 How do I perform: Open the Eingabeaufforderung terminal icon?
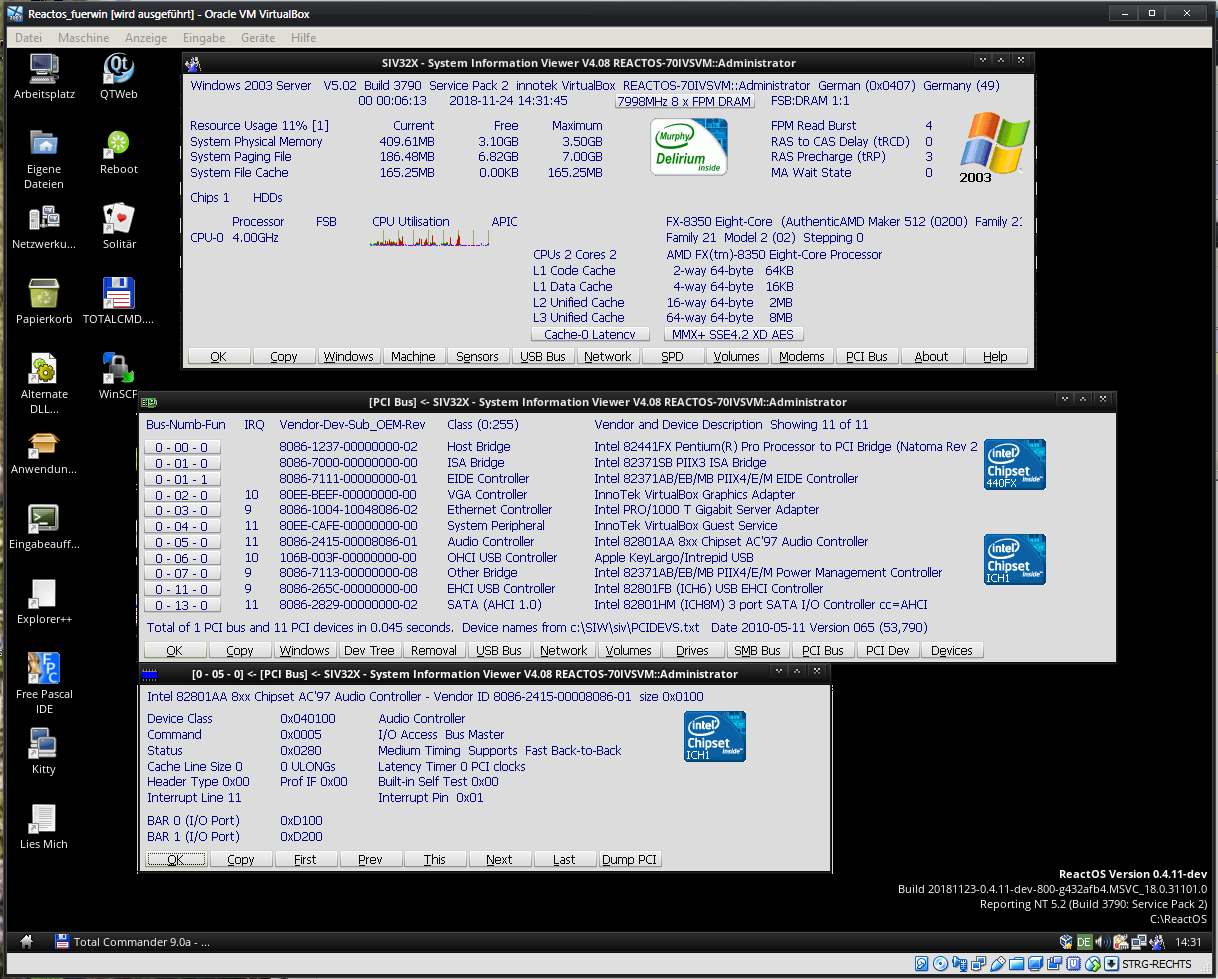coord(44,519)
